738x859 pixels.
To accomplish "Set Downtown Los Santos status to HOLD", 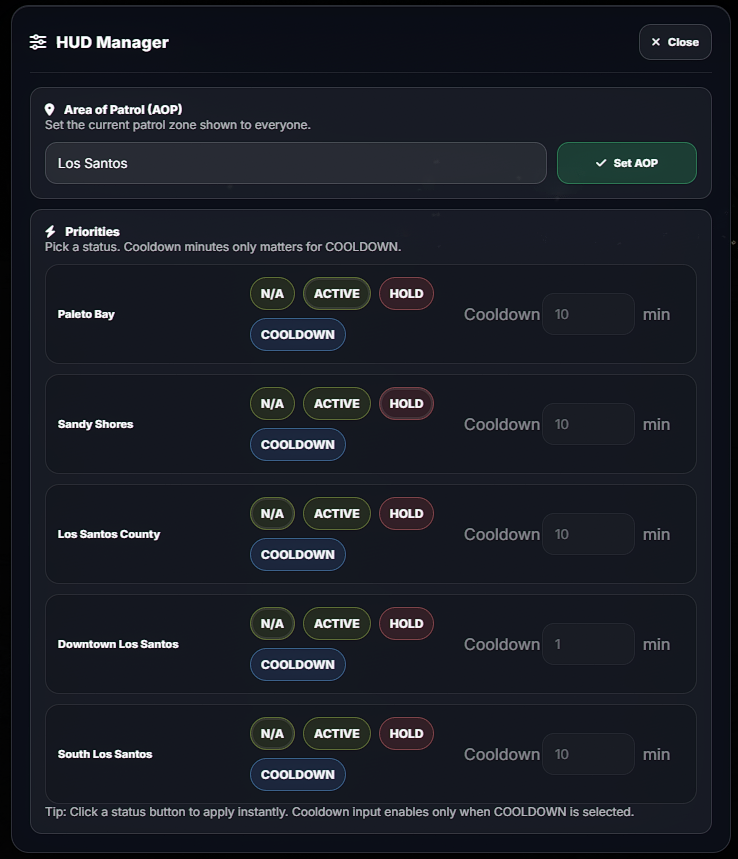I will pos(407,624).
